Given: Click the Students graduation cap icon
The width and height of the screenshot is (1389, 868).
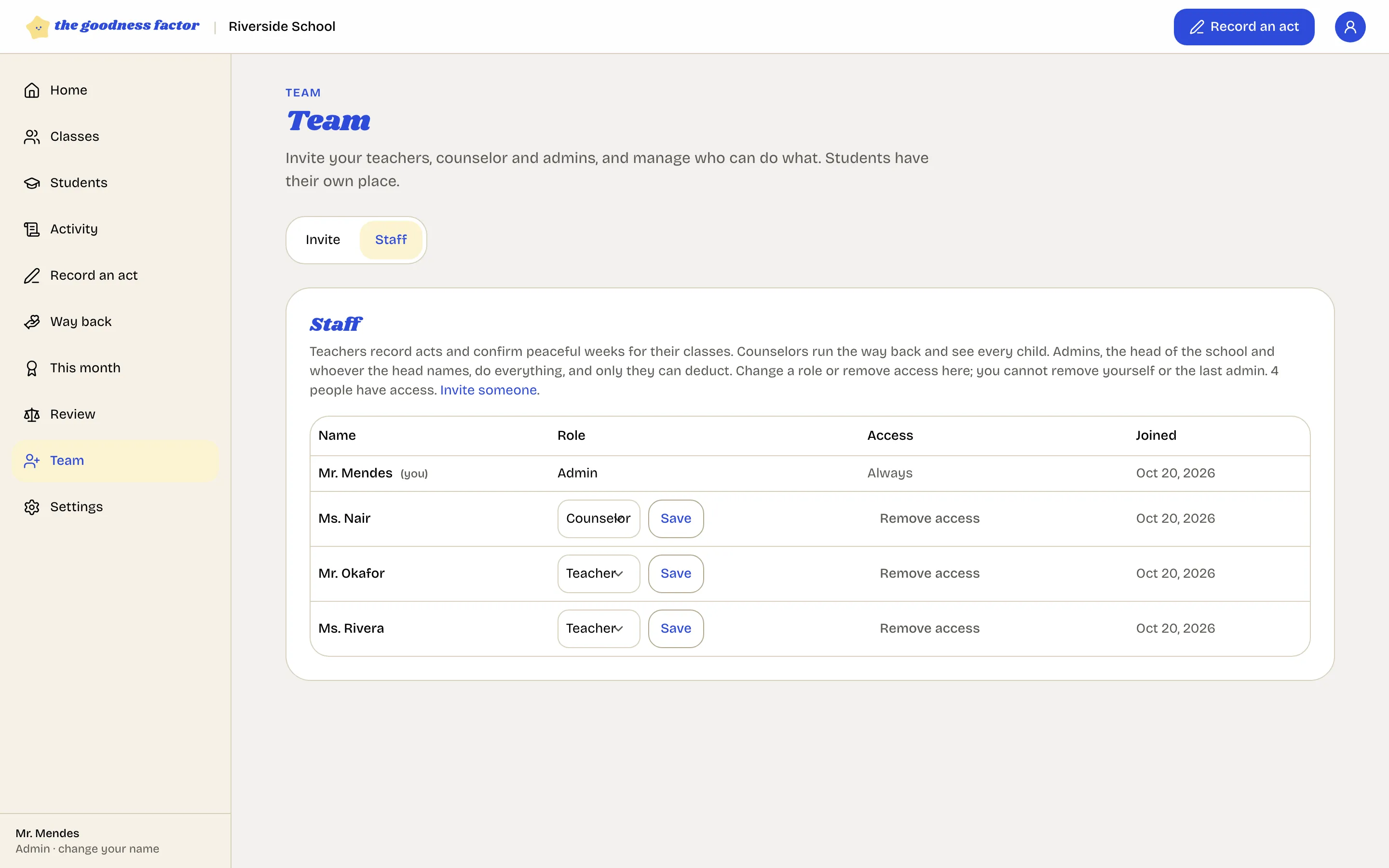Looking at the screenshot, I should pyautogui.click(x=31, y=183).
